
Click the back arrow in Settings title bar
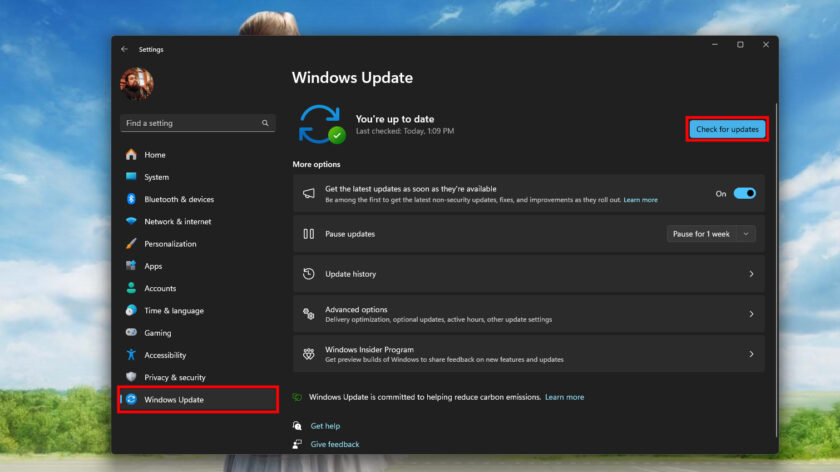[x=124, y=49]
